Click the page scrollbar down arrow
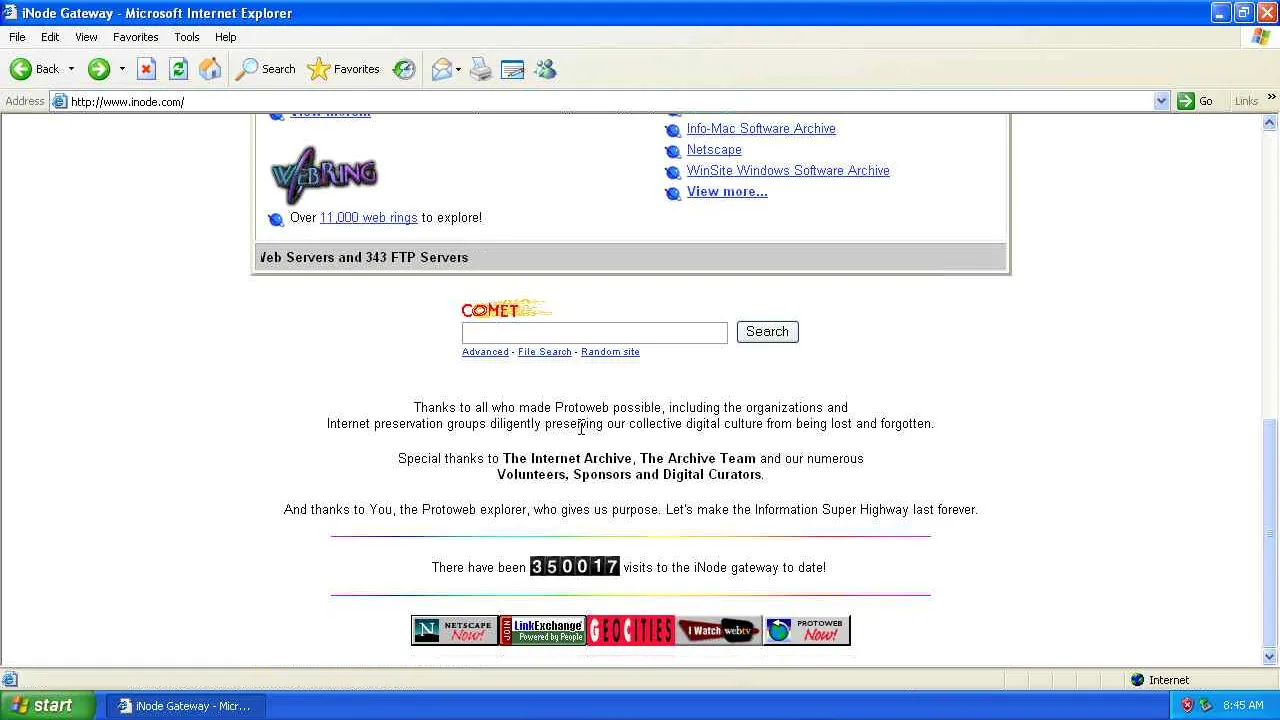Viewport: 1280px width, 720px height. pos(1270,657)
